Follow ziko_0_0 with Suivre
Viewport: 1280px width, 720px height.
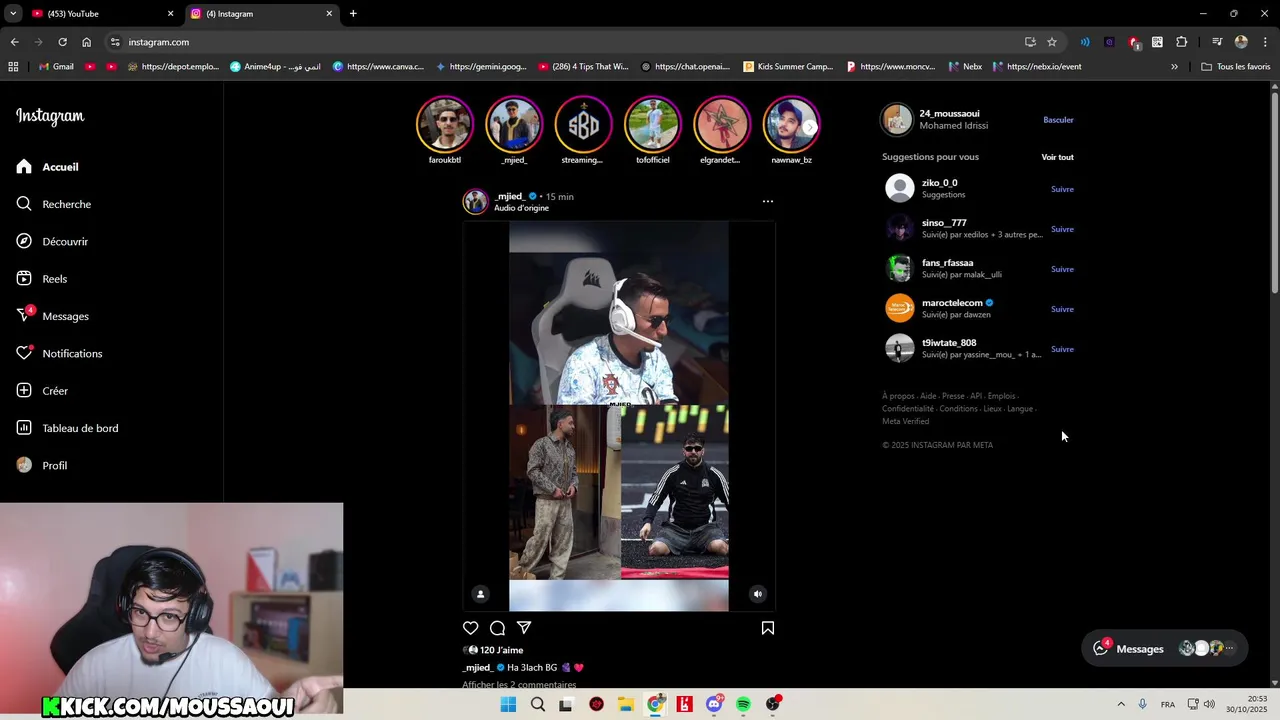coord(1062,189)
